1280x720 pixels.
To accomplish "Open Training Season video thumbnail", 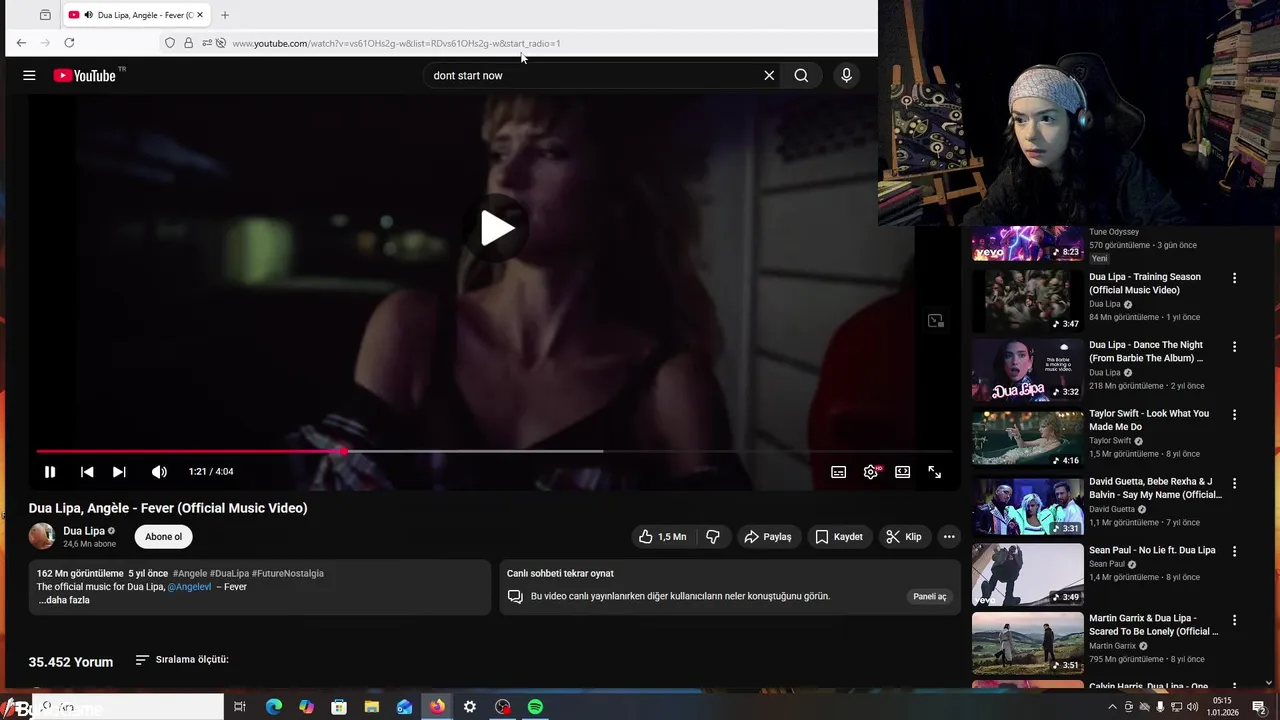I will click(x=1028, y=300).
